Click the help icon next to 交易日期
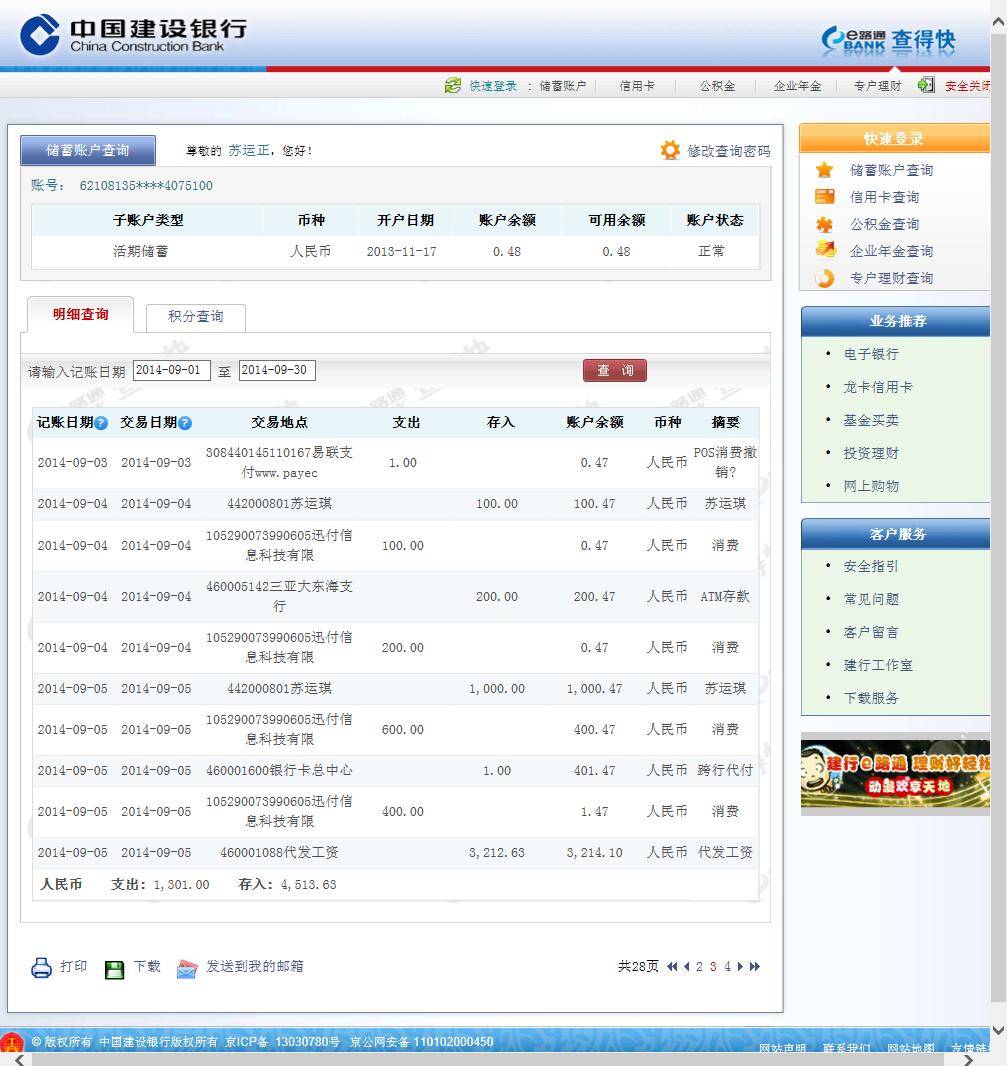 (x=185, y=423)
